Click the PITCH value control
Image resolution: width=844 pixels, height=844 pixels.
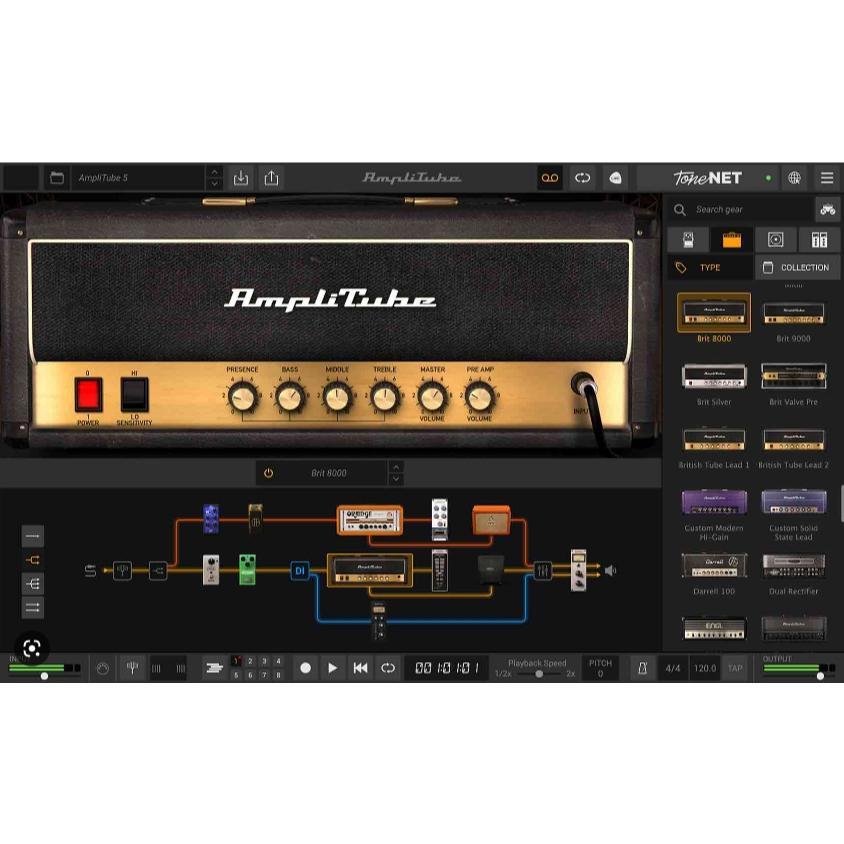(x=600, y=668)
